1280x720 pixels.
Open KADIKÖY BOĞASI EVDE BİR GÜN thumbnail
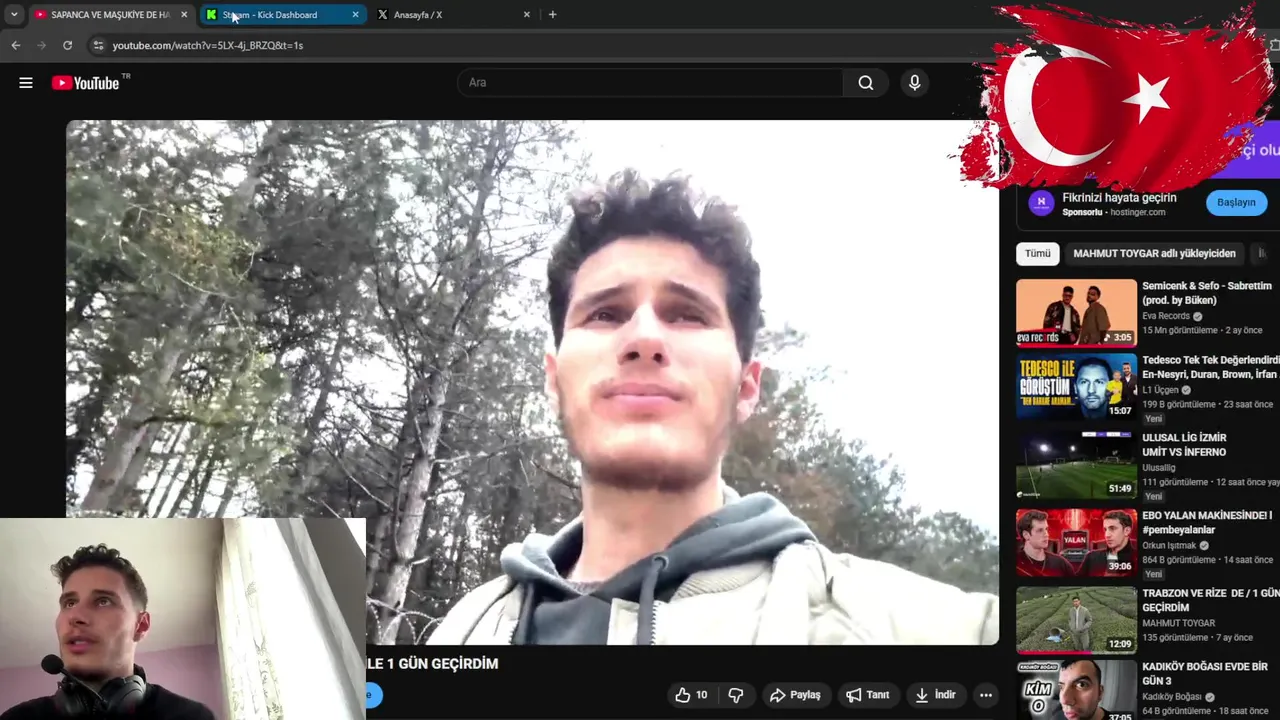[1076, 690]
